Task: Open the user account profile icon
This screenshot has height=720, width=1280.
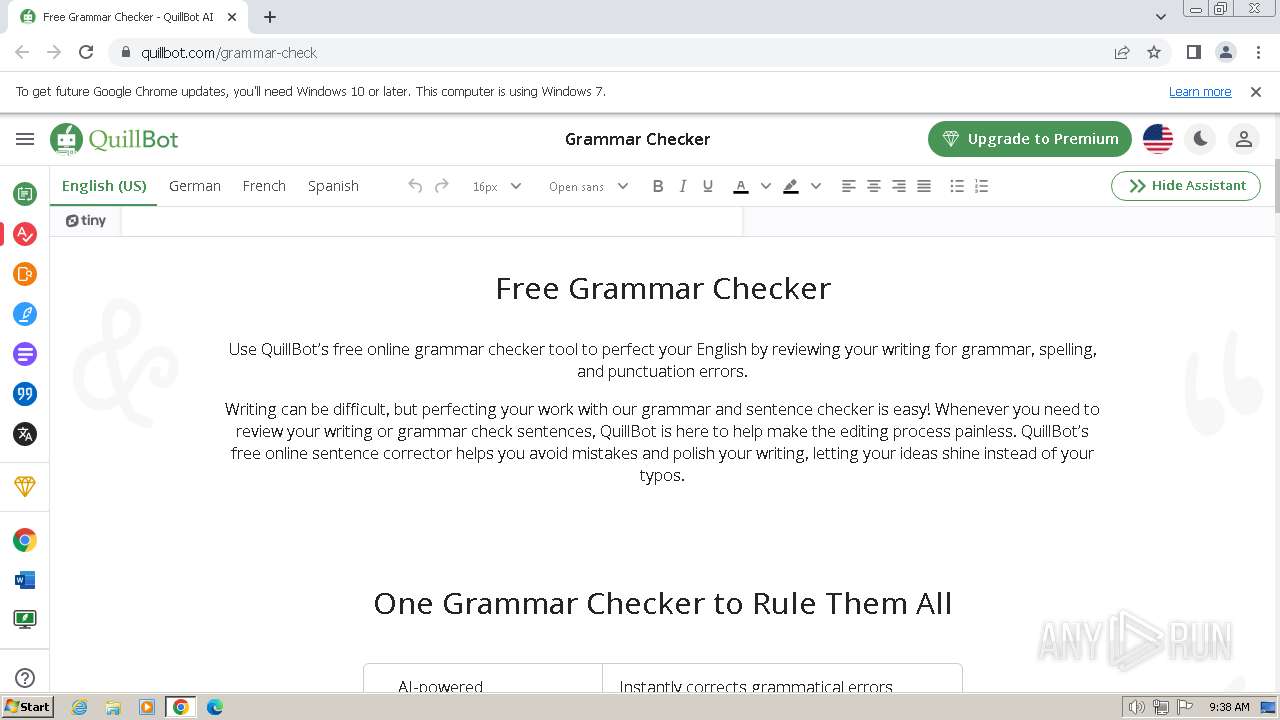Action: [x=1244, y=139]
